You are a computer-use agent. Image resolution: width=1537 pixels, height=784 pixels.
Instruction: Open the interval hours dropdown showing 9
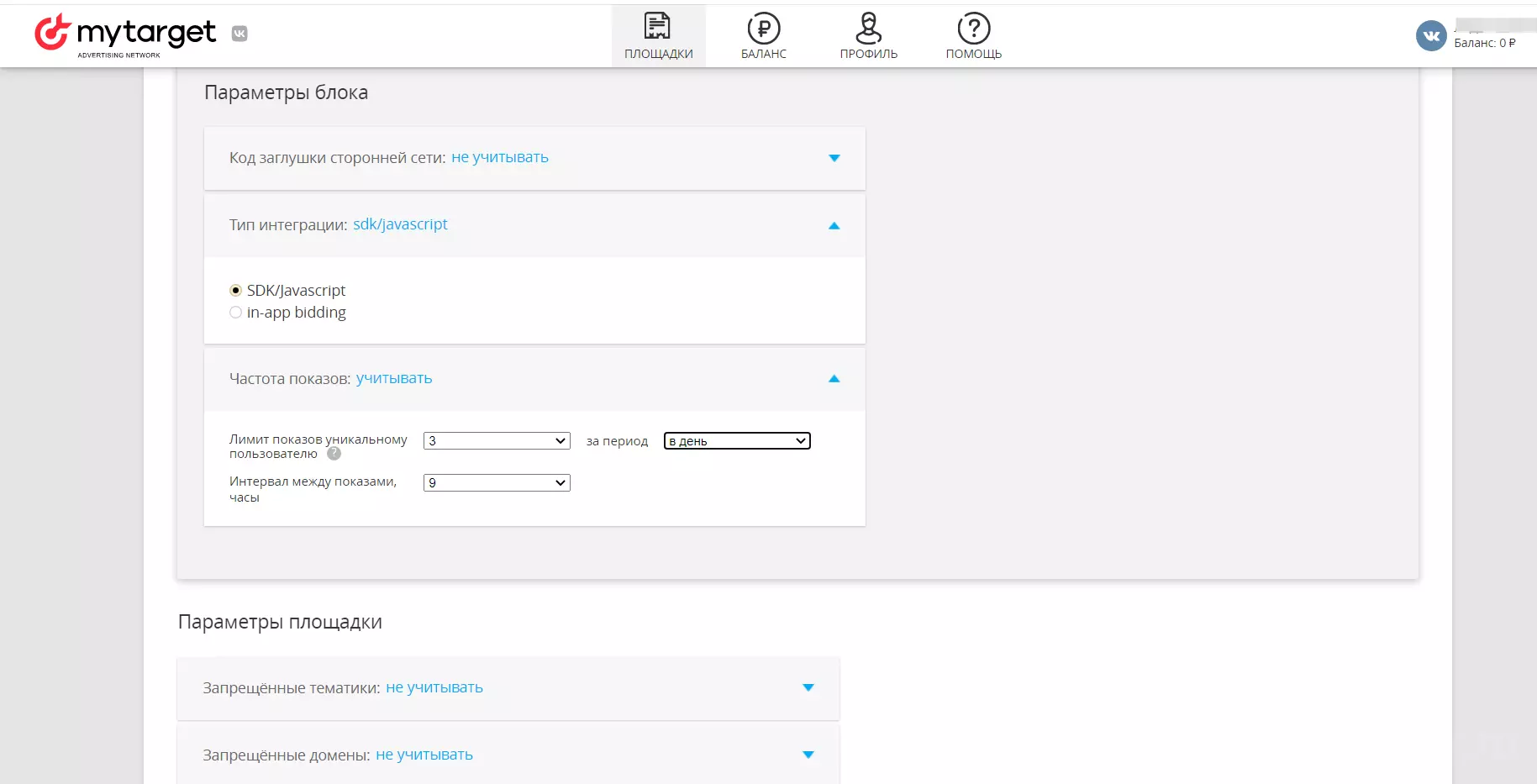click(x=497, y=483)
